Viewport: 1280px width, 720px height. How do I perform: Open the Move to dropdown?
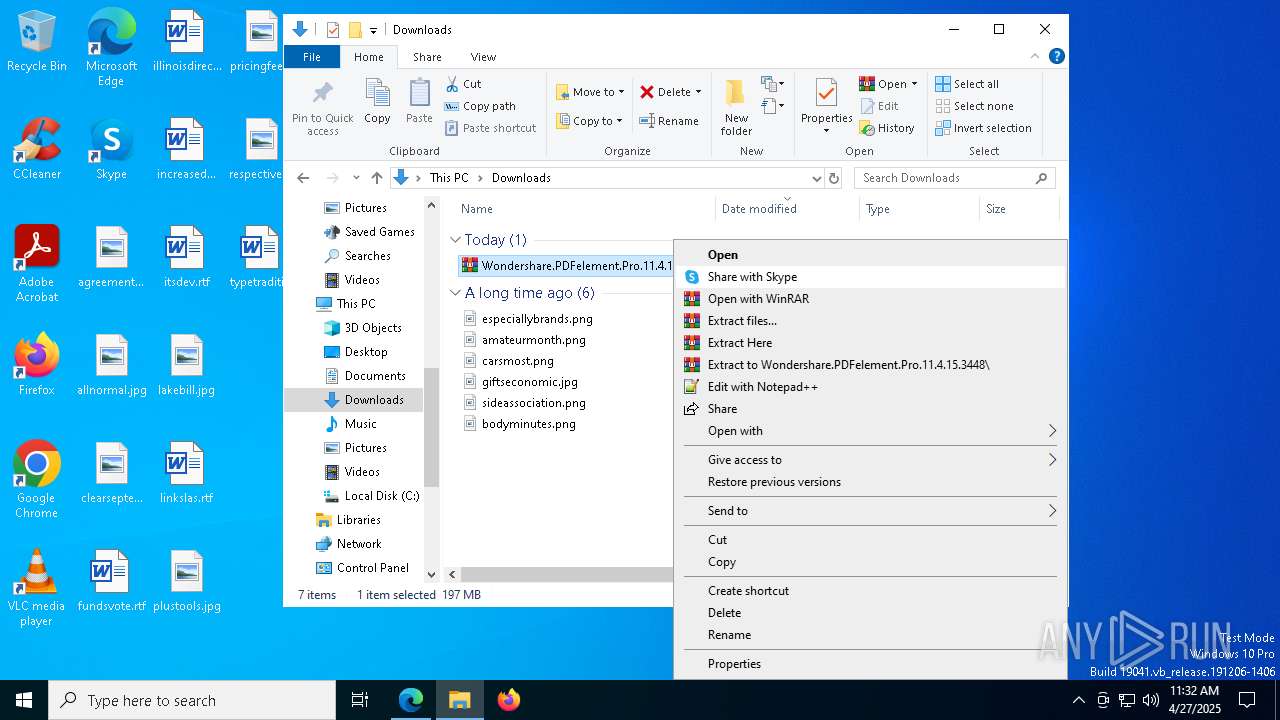(x=590, y=92)
